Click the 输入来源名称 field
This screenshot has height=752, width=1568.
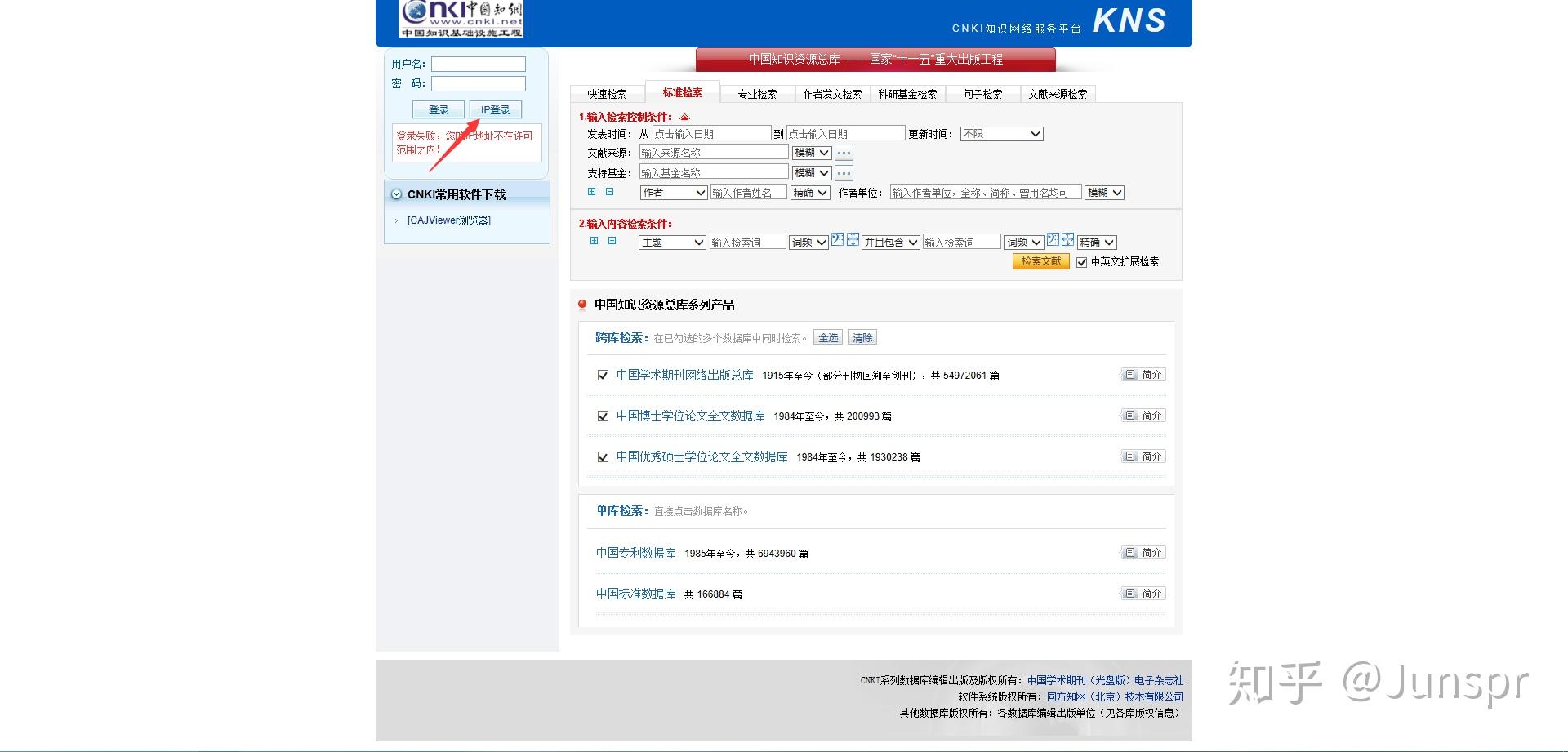(714, 153)
